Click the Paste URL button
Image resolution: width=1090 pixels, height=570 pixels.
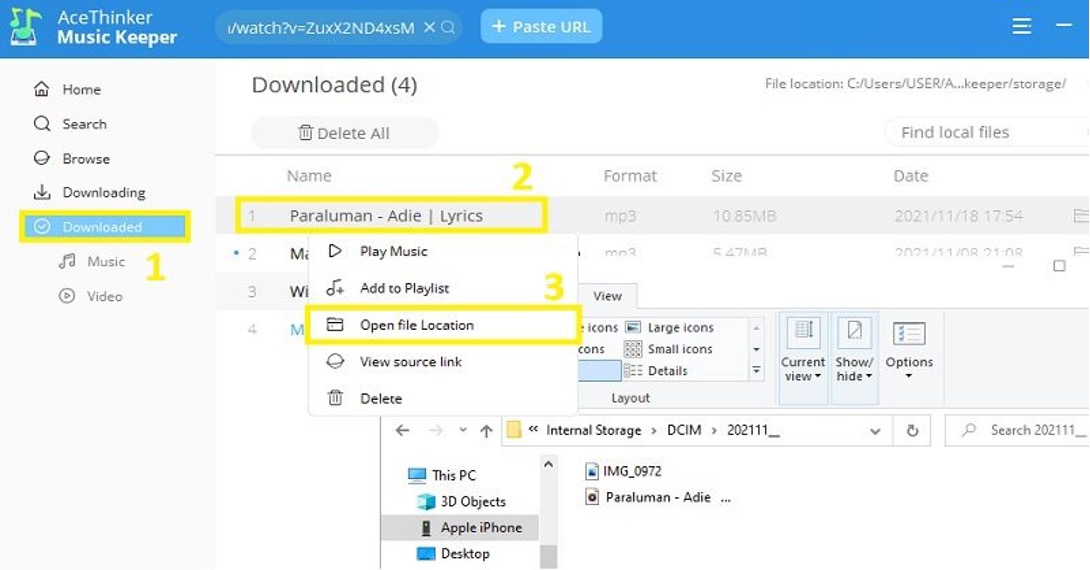541,26
